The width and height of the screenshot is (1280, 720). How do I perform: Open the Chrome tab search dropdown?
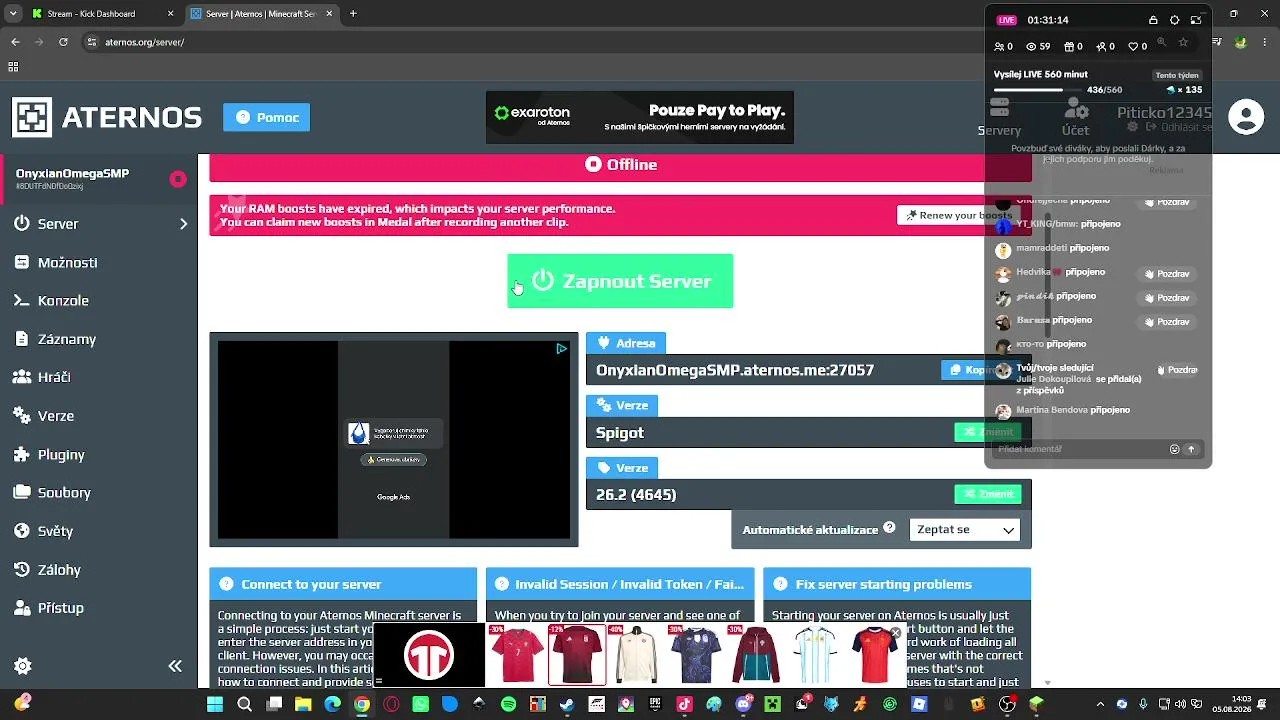click(x=13, y=14)
